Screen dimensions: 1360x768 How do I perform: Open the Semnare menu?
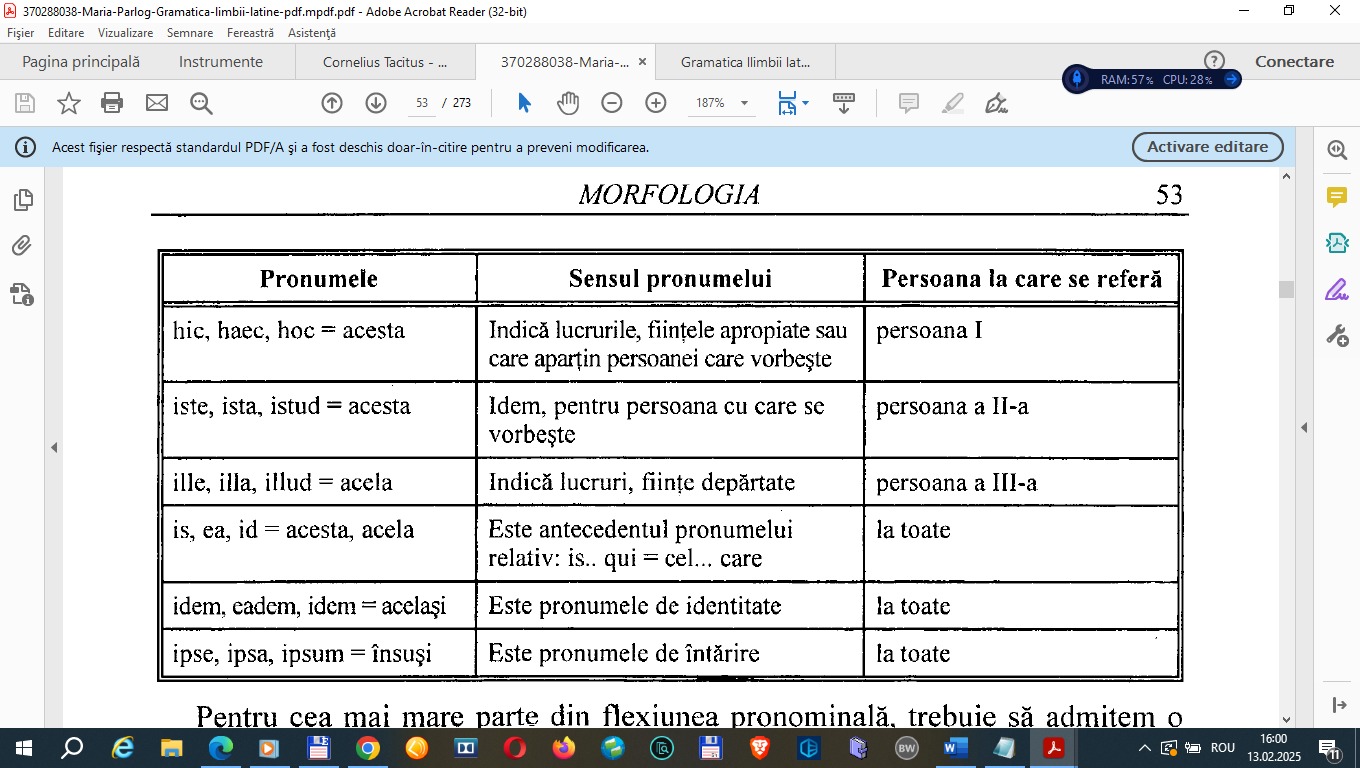190,33
